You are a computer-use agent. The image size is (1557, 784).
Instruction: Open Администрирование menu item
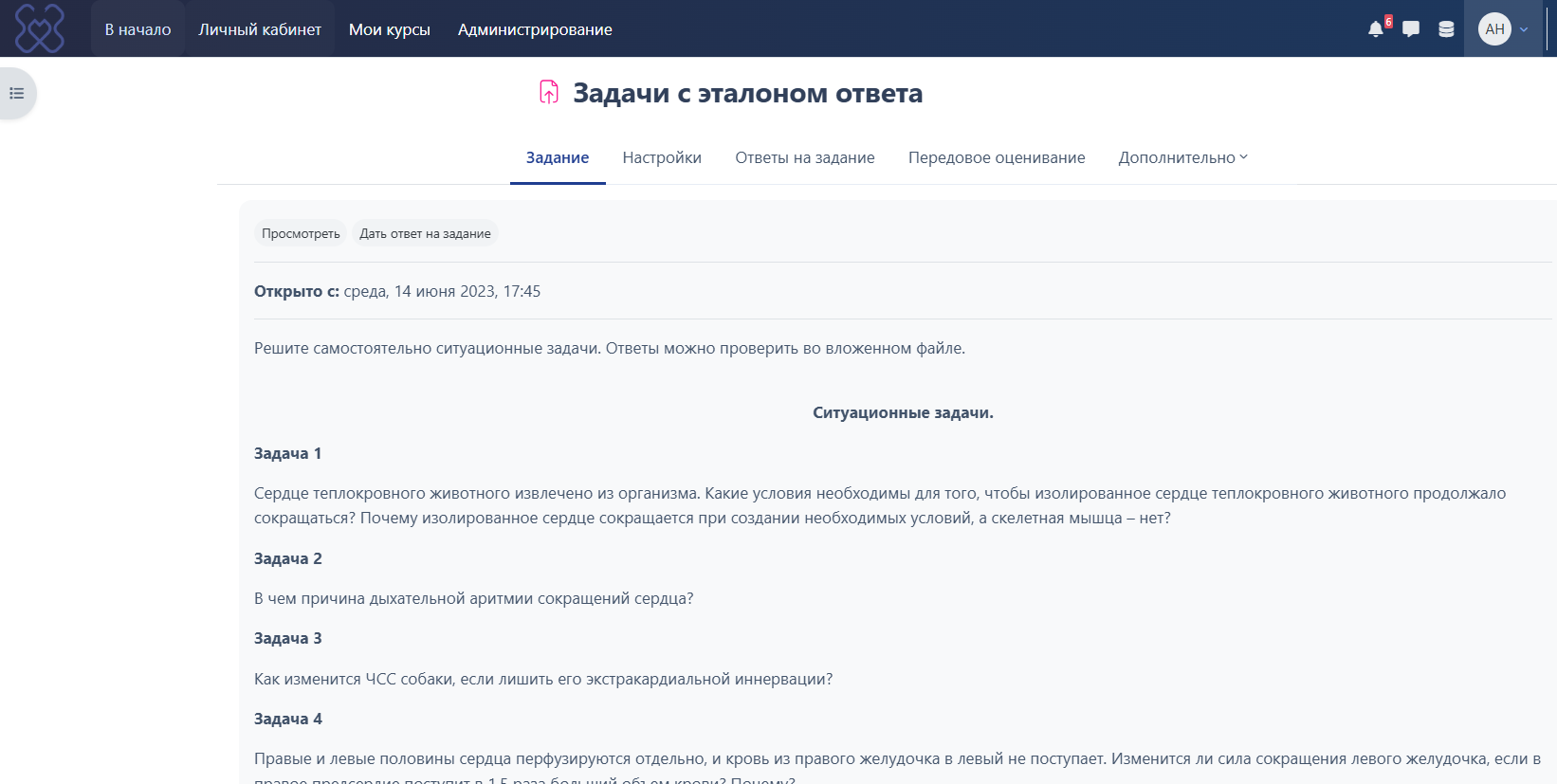pyautogui.click(x=535, y=29)
